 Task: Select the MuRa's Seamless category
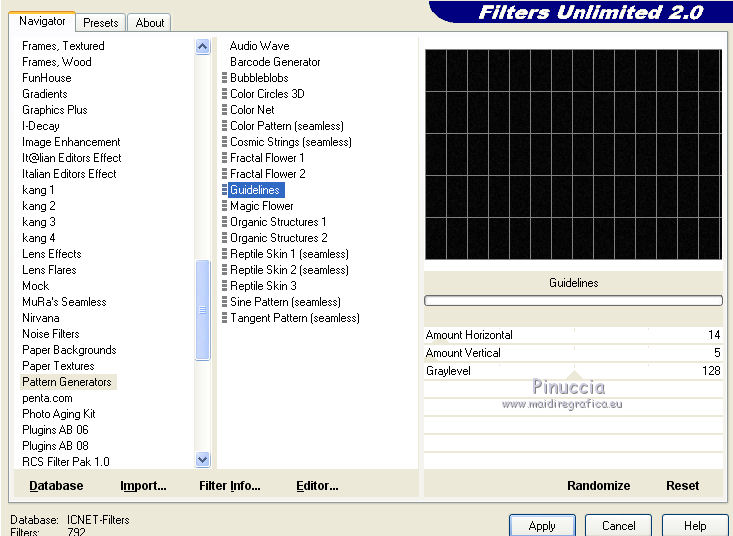64,302
